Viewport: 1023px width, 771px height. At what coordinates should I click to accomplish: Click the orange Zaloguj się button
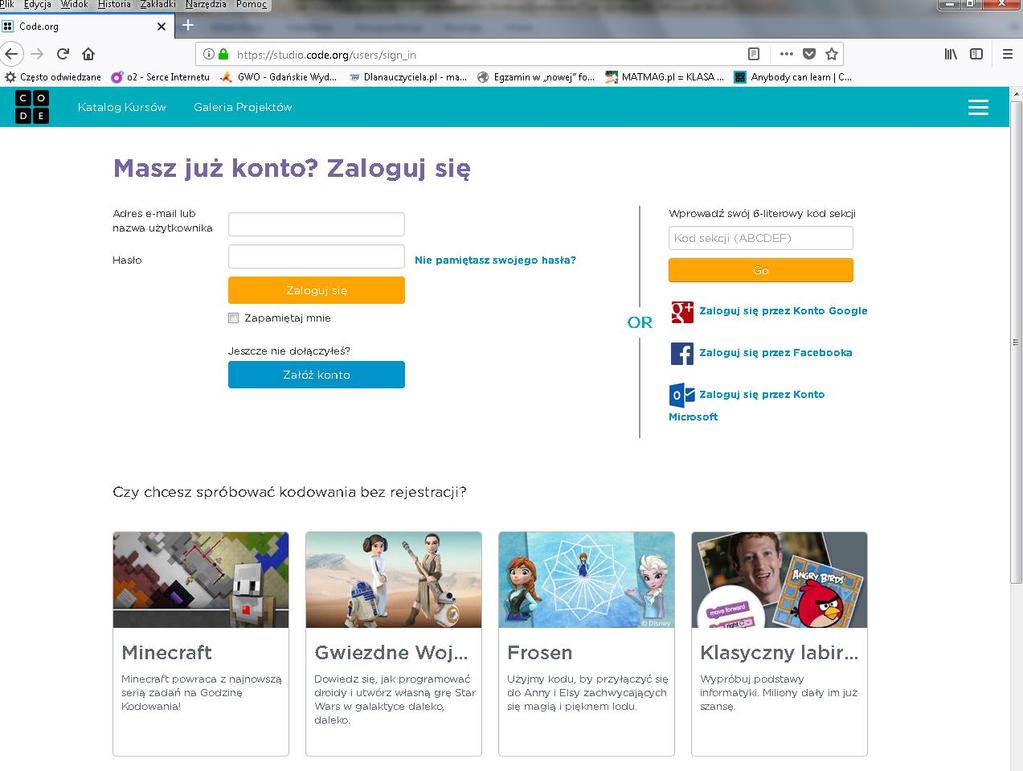coord(316,290)
